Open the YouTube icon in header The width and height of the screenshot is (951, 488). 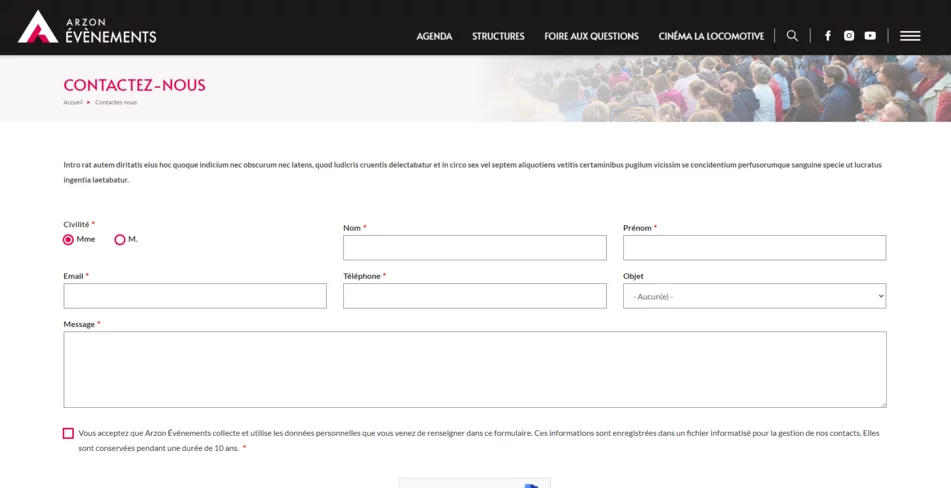[870, 36]
